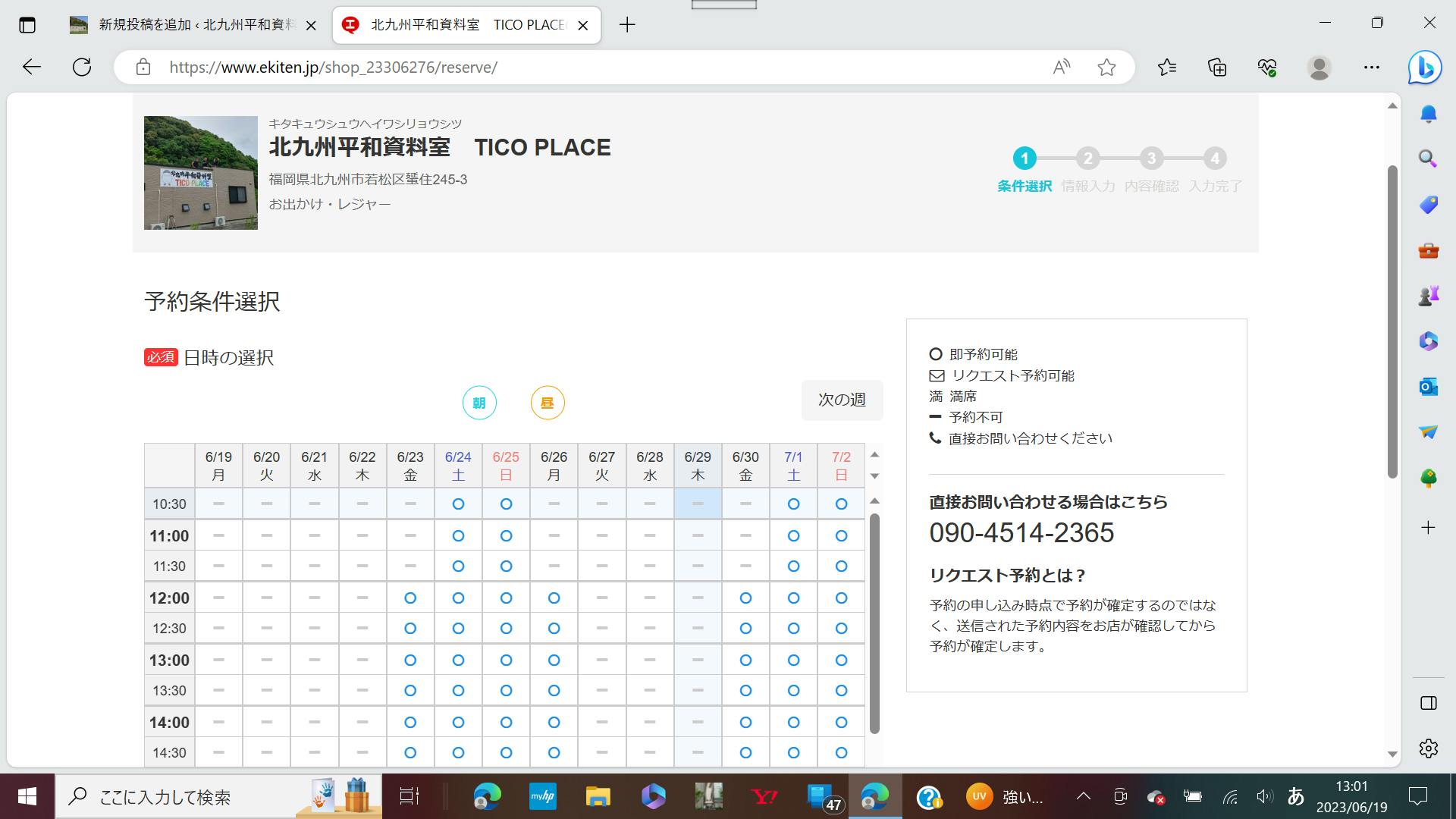Open the Favorites list icon
Viewport: 1456px width, 819px height.
point(1167,67)
